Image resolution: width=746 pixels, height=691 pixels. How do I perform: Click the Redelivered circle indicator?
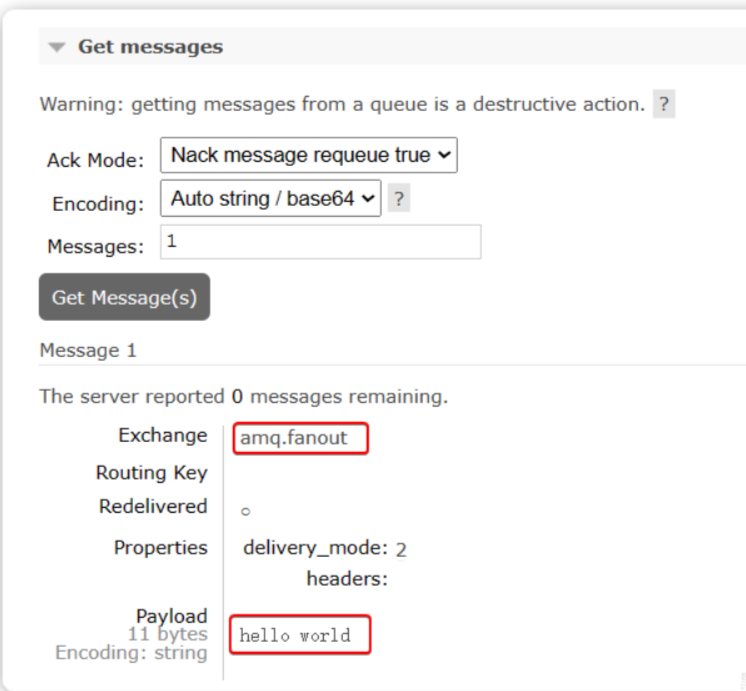tap(245, 511)
